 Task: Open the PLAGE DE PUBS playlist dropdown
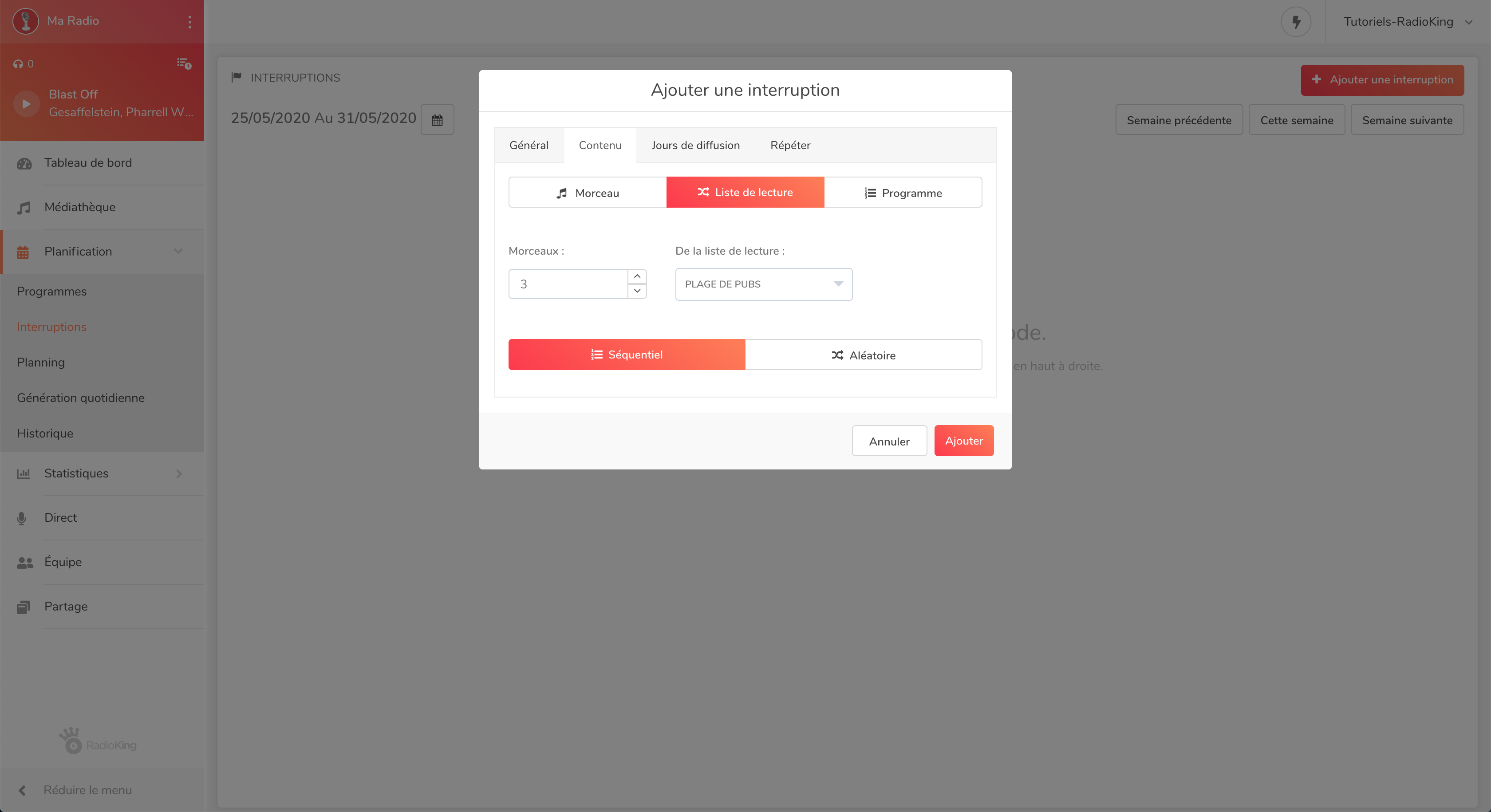click(x=763, y=284)
